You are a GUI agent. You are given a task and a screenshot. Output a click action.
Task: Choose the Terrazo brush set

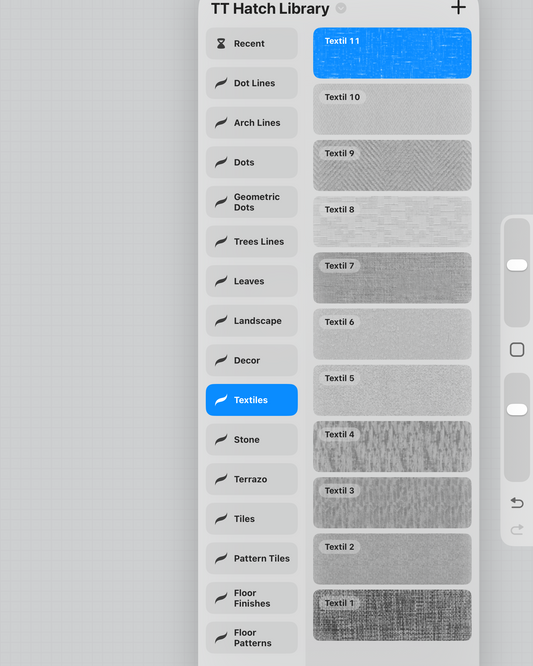pyautogui.click(x=252, y=479)
